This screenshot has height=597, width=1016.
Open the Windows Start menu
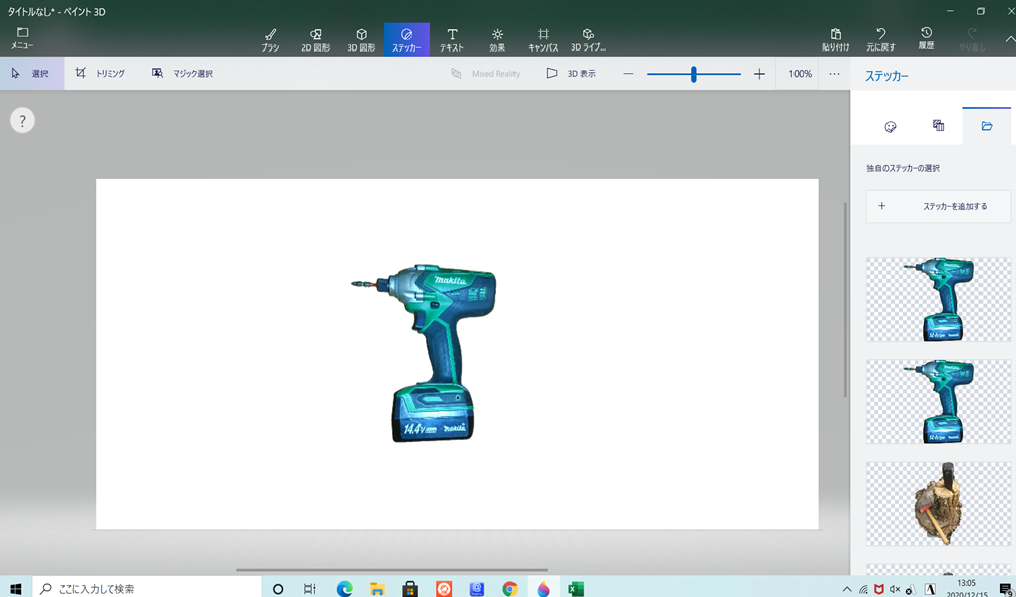tap(16, 589)
